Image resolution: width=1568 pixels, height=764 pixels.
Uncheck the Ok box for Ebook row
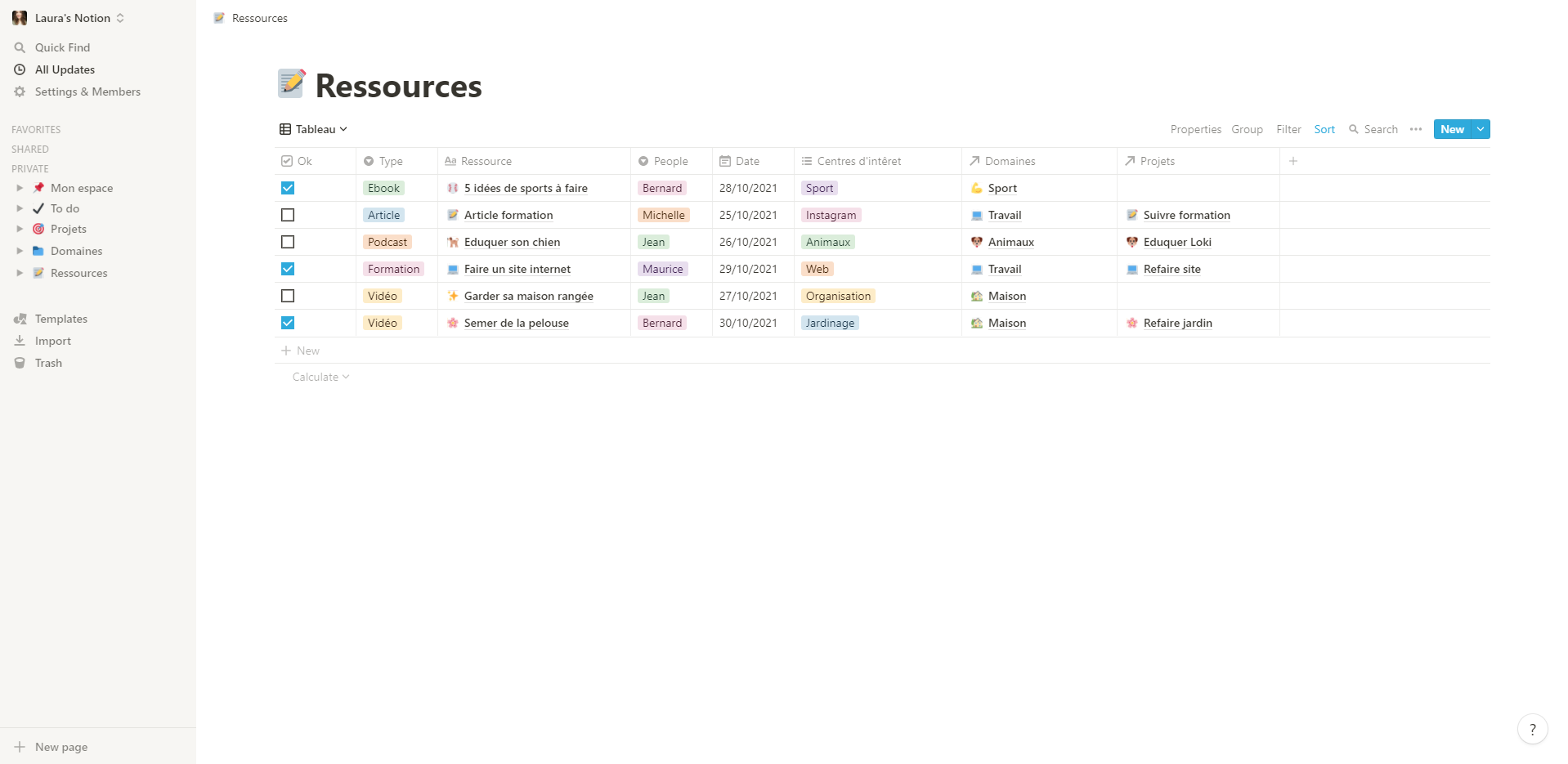pos(288,188)
